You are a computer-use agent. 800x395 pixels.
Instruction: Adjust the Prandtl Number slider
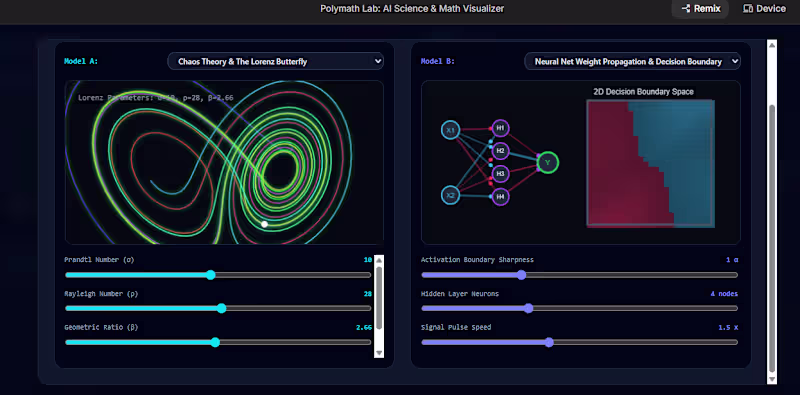tap(218, 275)
